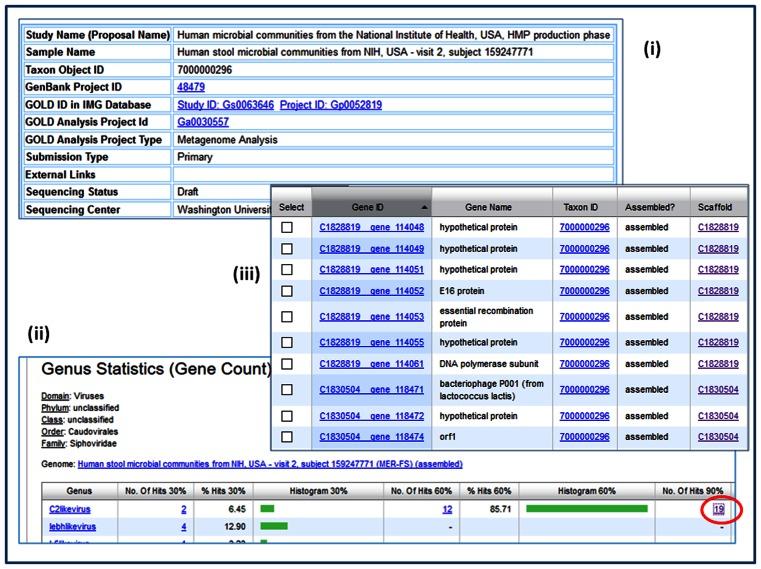The image size is (761, 569).
Task: Open gene link C1828819 gene_114049
Action: (x=371, y=249)
